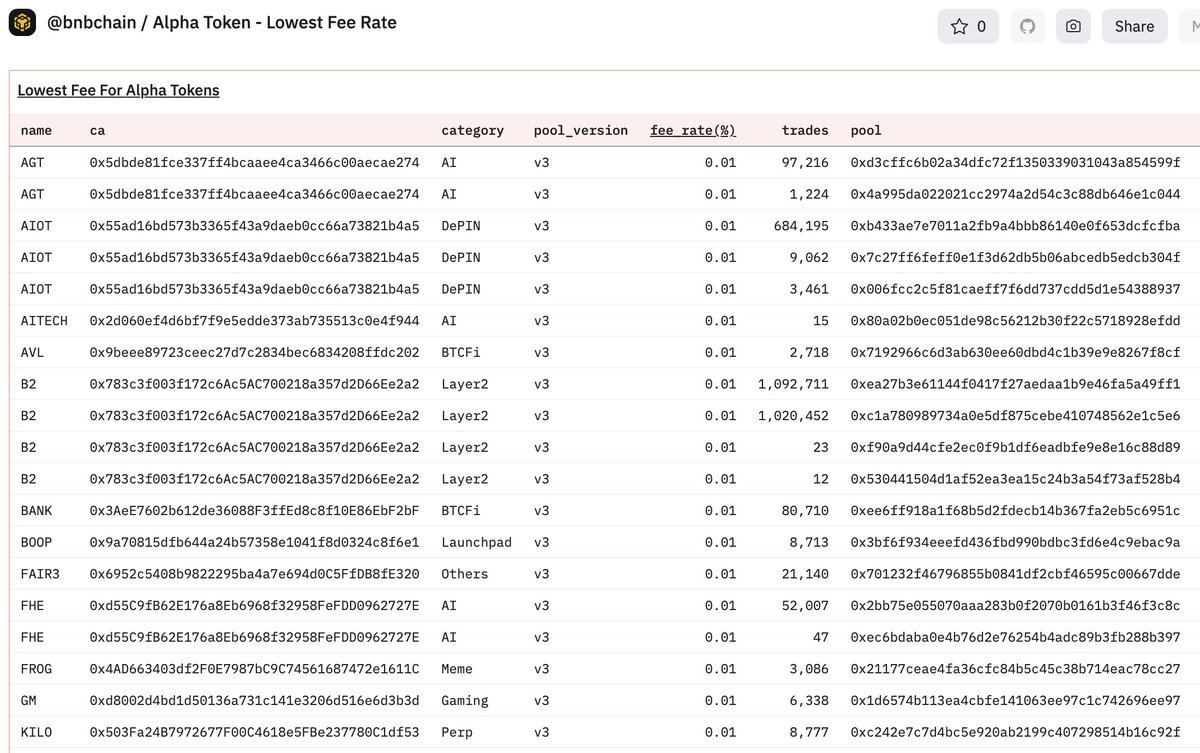The width and height of the screenshot is (1200, 753).
Task: Select the FROG name cell
Action: point(36,669)
